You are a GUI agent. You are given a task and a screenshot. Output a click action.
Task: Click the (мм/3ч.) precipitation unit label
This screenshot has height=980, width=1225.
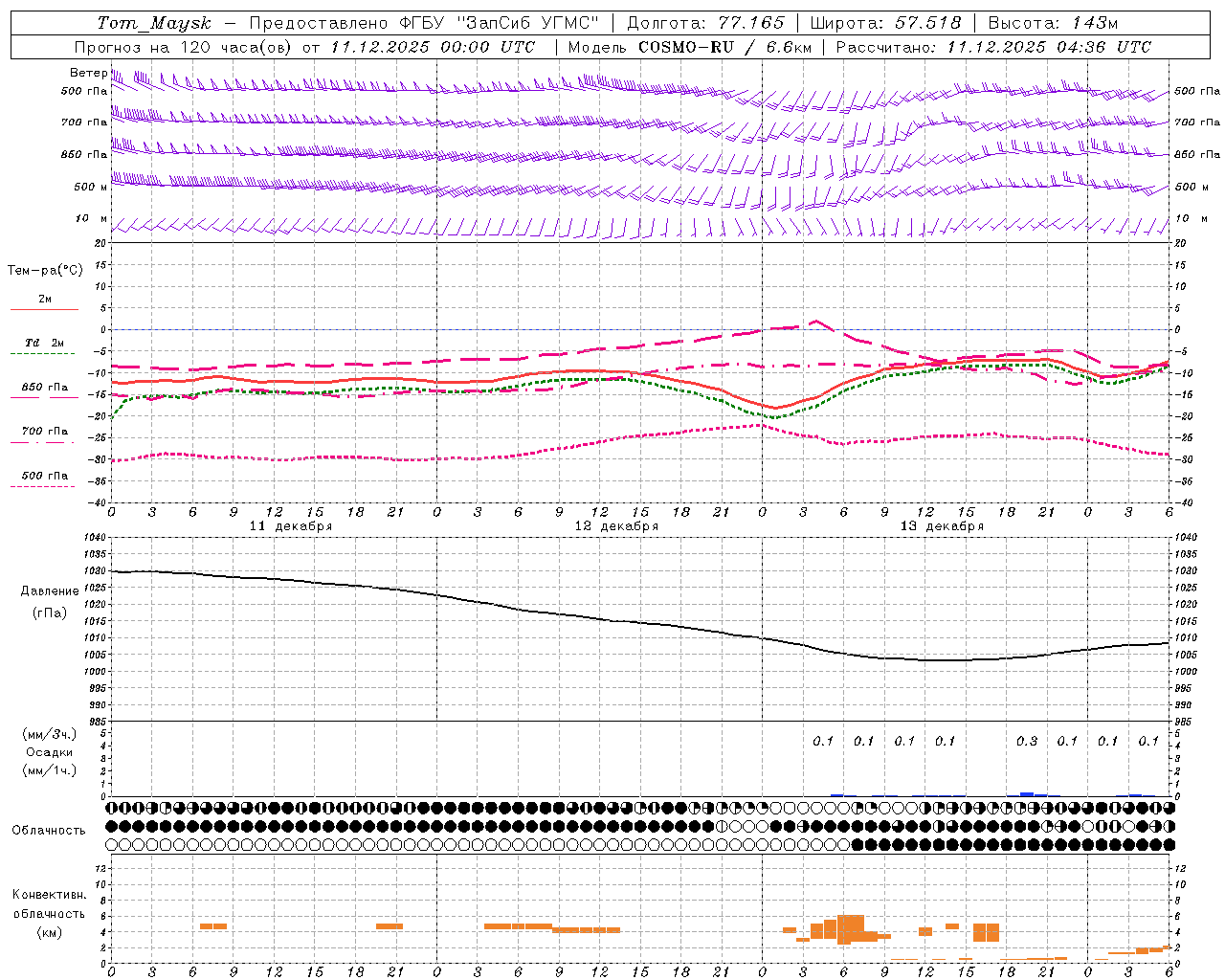[x=50, y=734]
